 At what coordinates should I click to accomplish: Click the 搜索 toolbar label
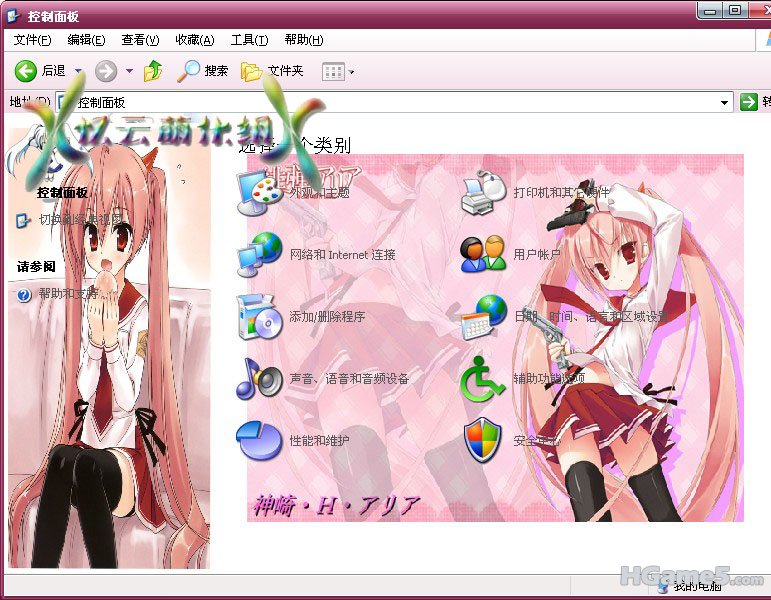[216, 71]
